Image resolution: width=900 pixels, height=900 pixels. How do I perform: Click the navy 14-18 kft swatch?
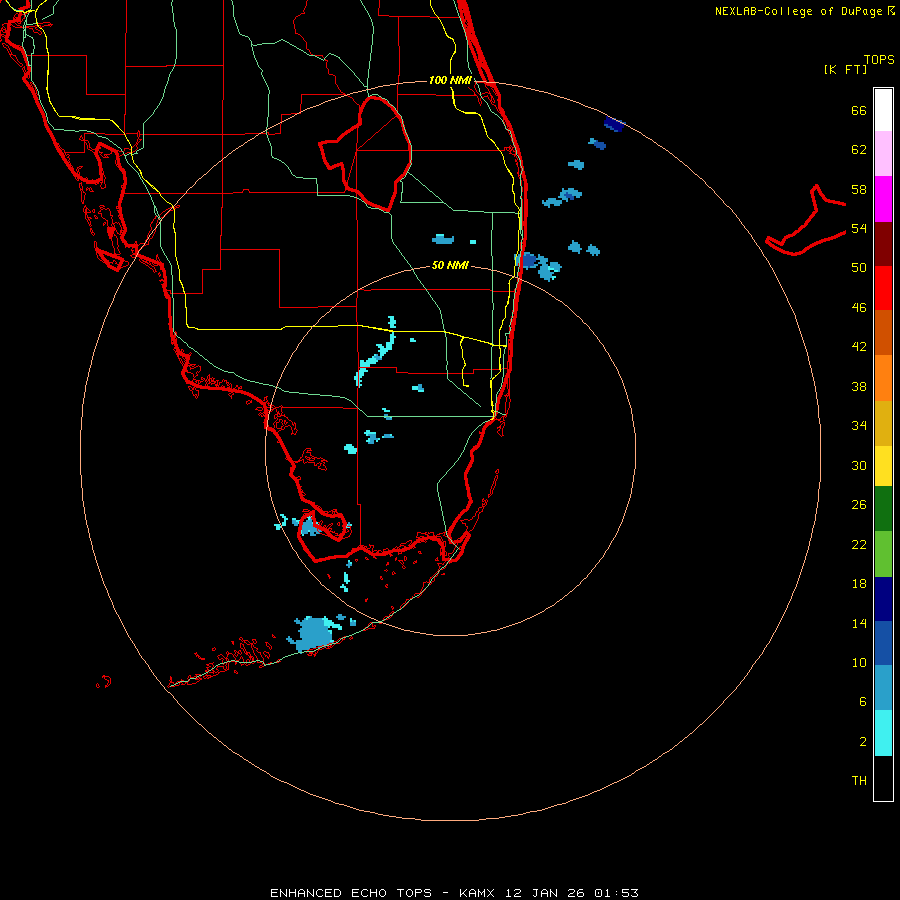(x=883, y=599)
